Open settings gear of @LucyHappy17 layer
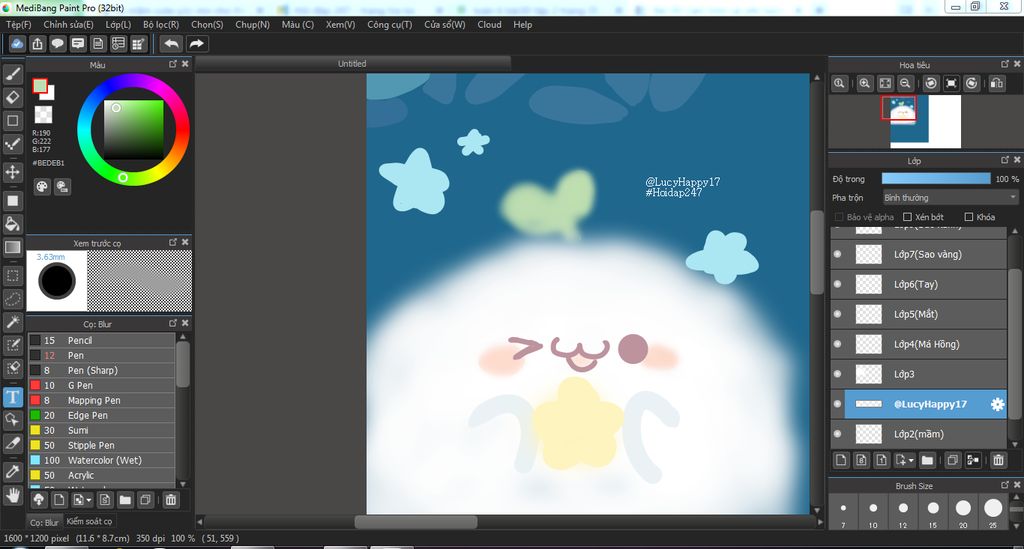 (x=997, y=404)
